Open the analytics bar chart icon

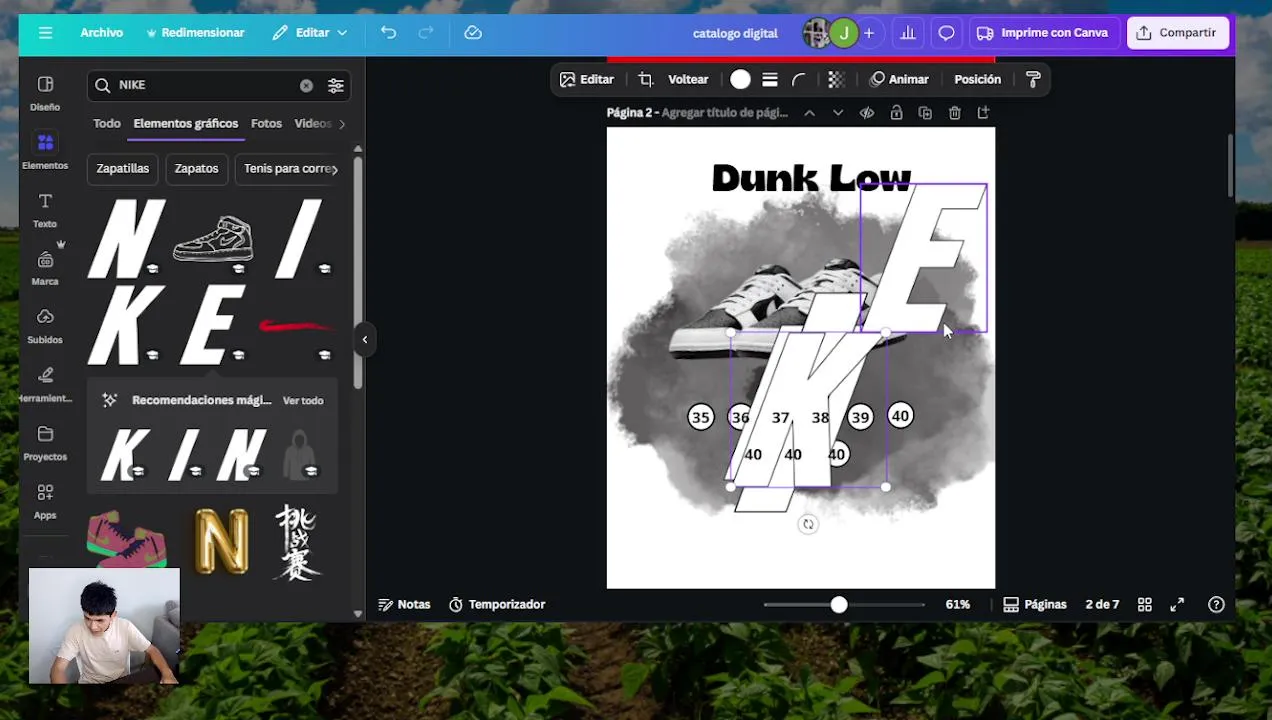[x=908, y=33]
